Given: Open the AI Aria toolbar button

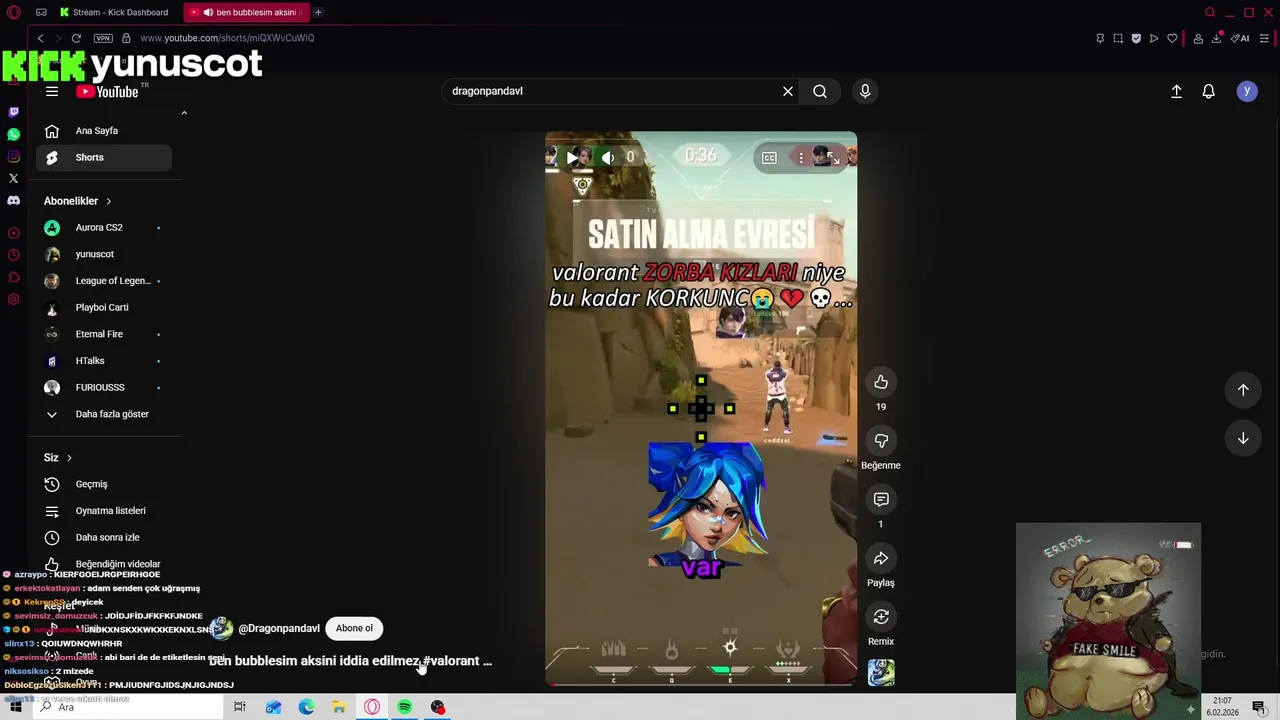Looking at the screenshot, I should 1240,38.
